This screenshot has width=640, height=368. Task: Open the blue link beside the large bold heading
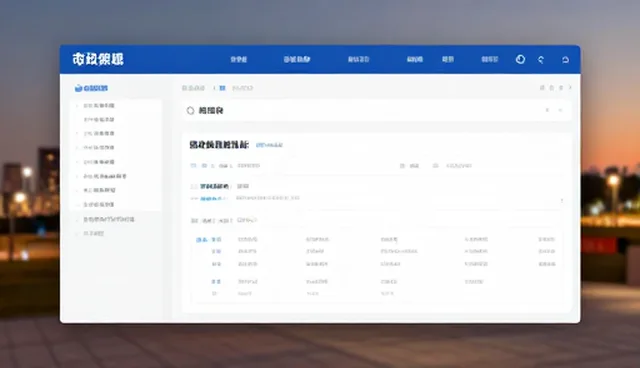click(x=269, y=145)
